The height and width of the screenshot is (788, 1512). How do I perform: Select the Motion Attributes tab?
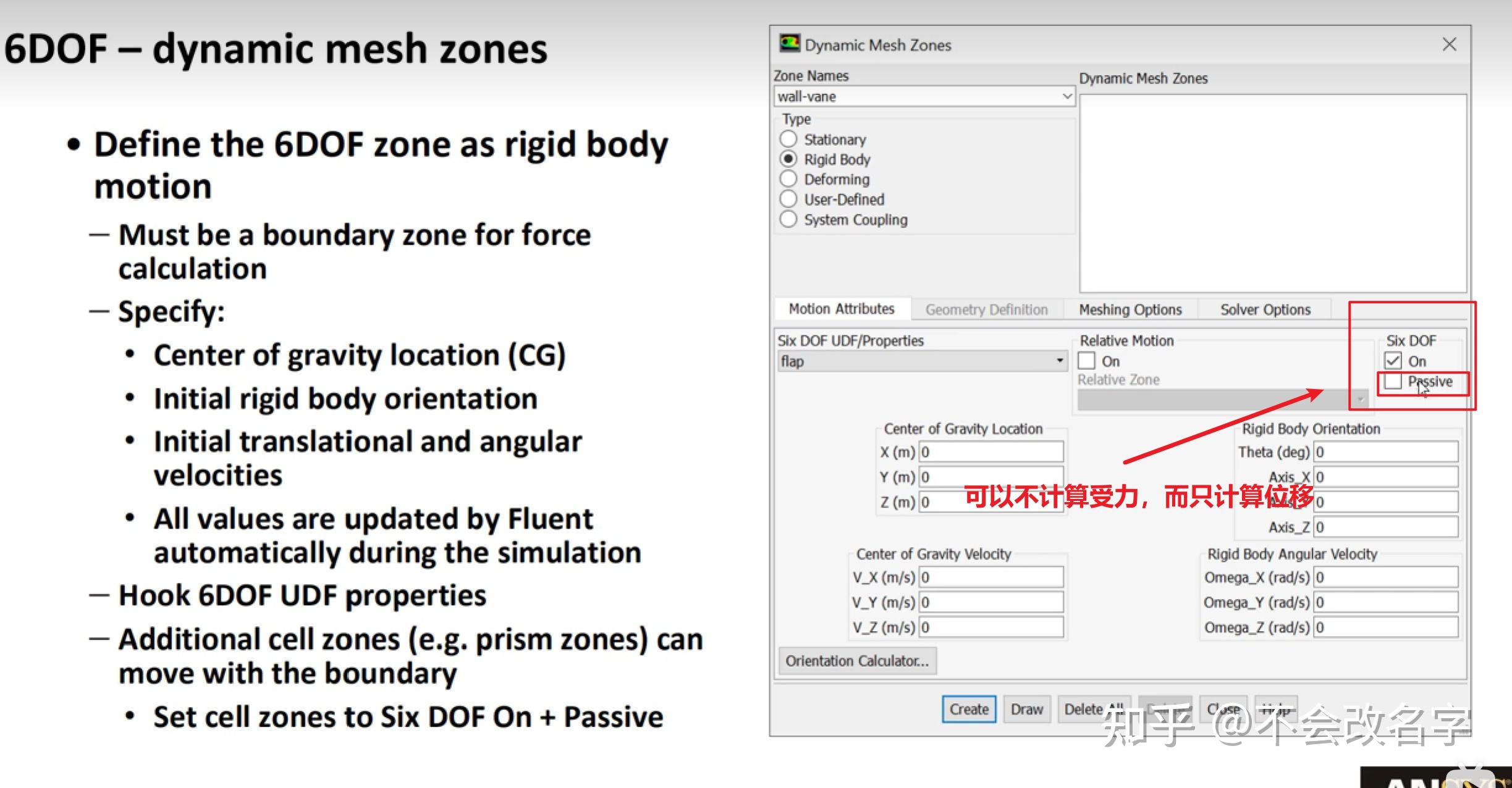(x=841, y=309)
